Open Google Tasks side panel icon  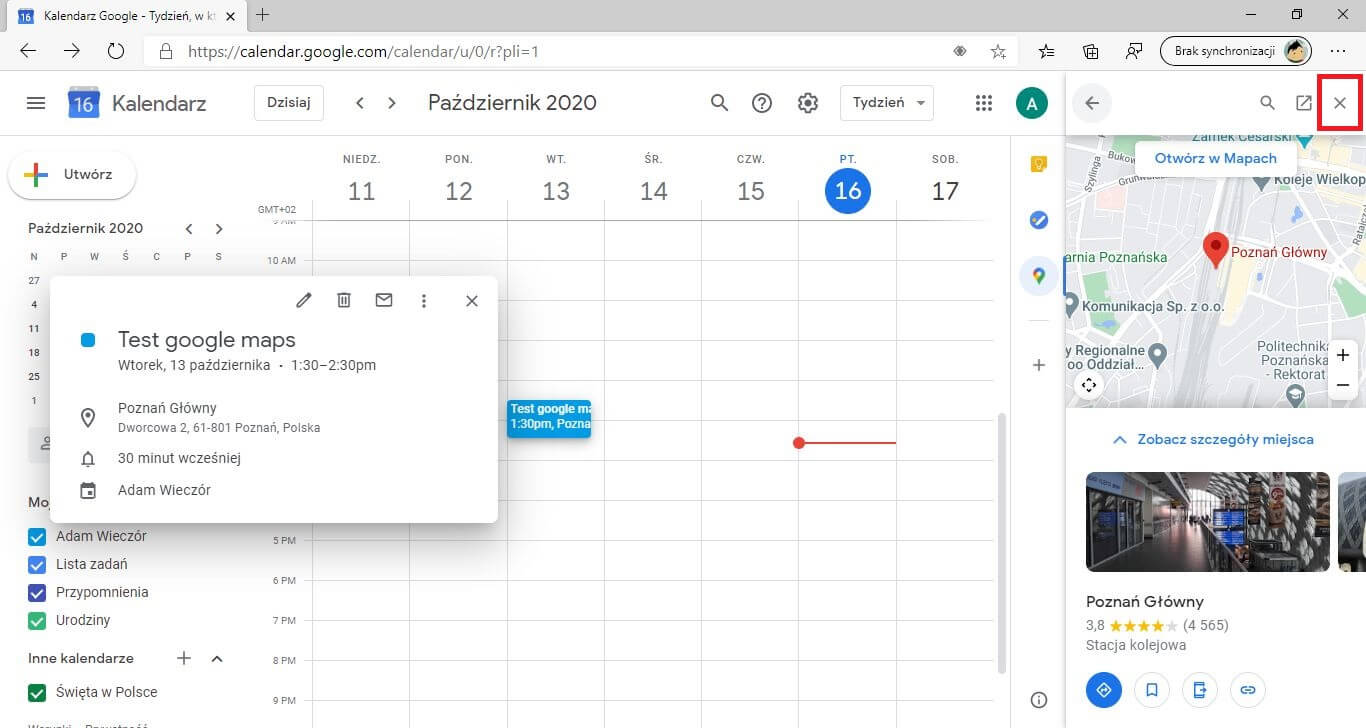[x=1039, y=220]
